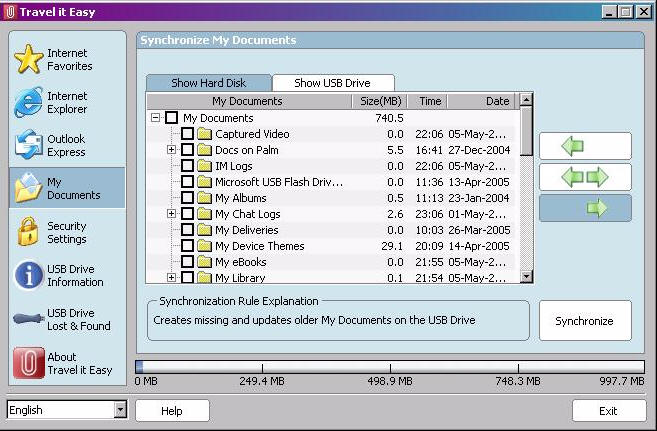
Task: Open Security Settings padlock icon
Action: [x=28, y=232]
